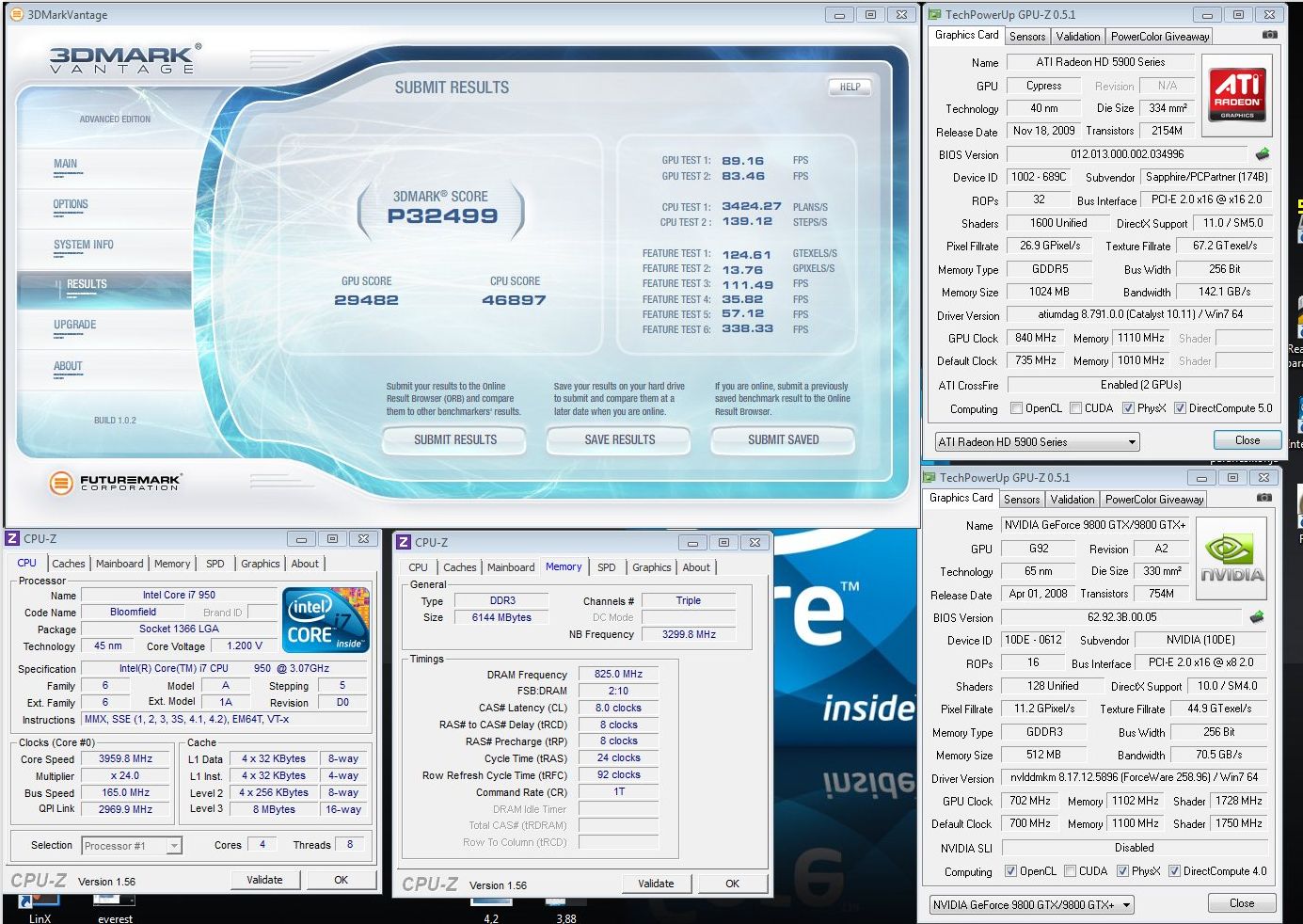The width and height of the screenshot is (1303, 924).
Task: Click the camera screenshot icon in ATI GPU-Z
Action: [1270, 35]
